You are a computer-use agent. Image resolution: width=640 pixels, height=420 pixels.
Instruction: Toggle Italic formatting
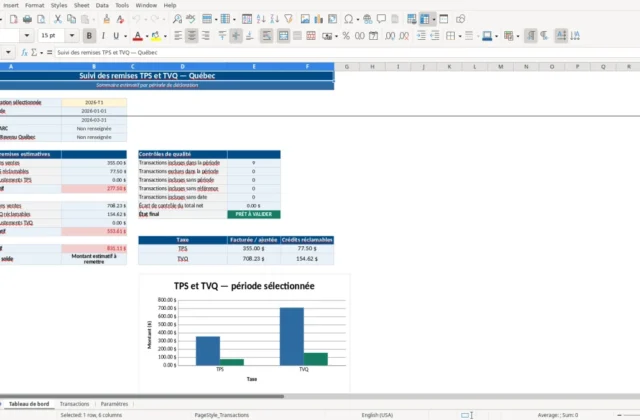pyautogui.click(x=103, y=36)
